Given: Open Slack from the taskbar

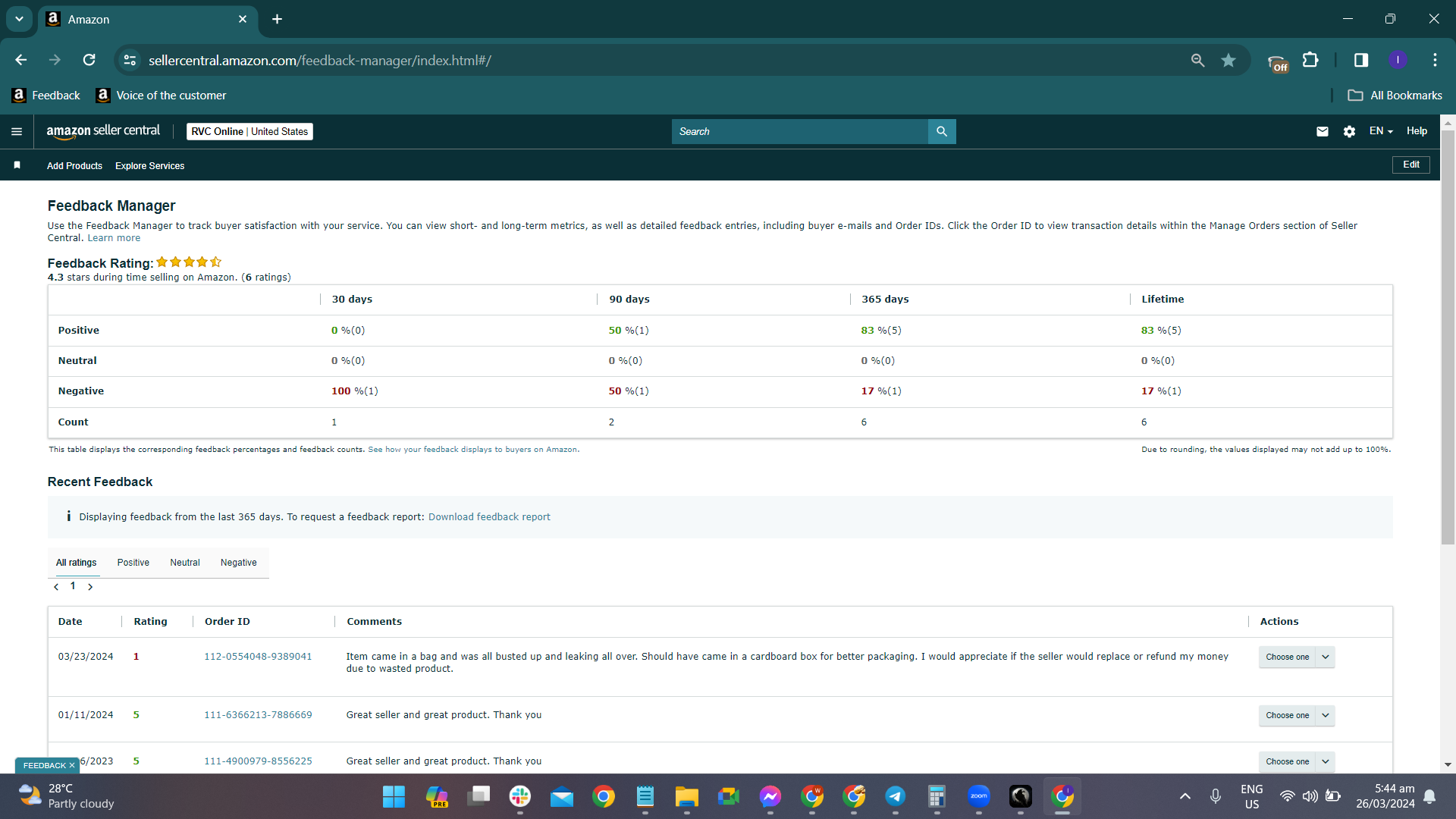Looking at the screenshot, I should (520, 797).
